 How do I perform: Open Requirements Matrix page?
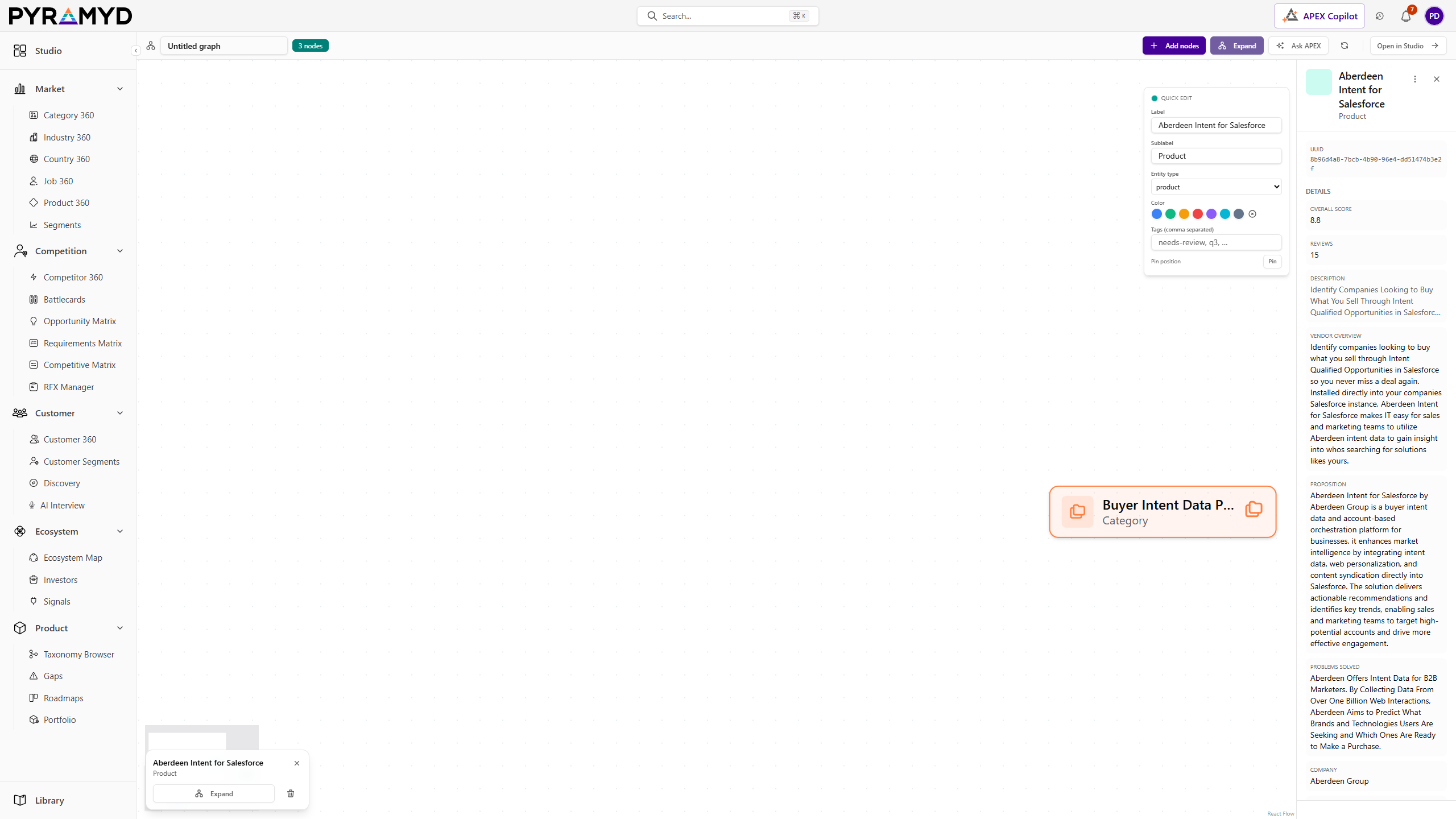click(x=82, y=344)
